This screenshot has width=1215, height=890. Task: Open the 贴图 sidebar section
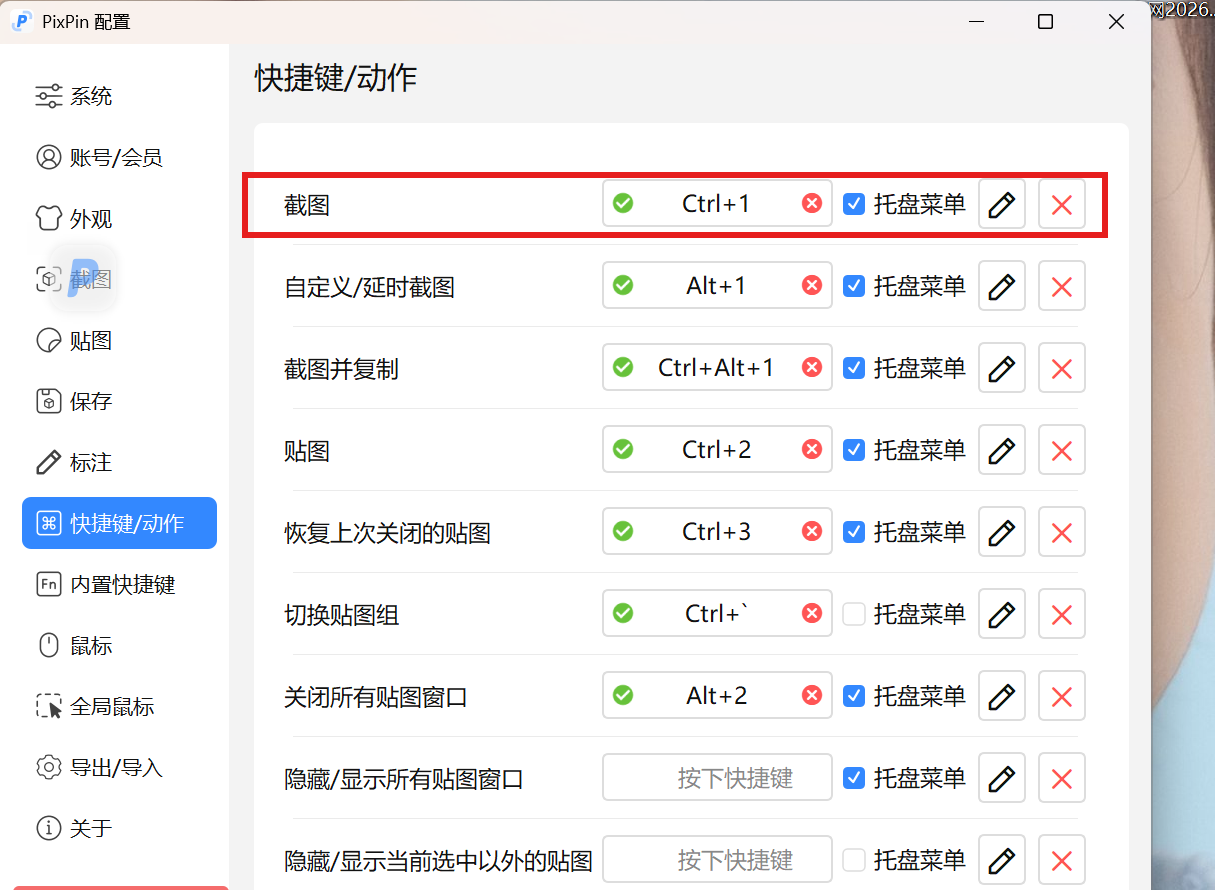(119, 341)
